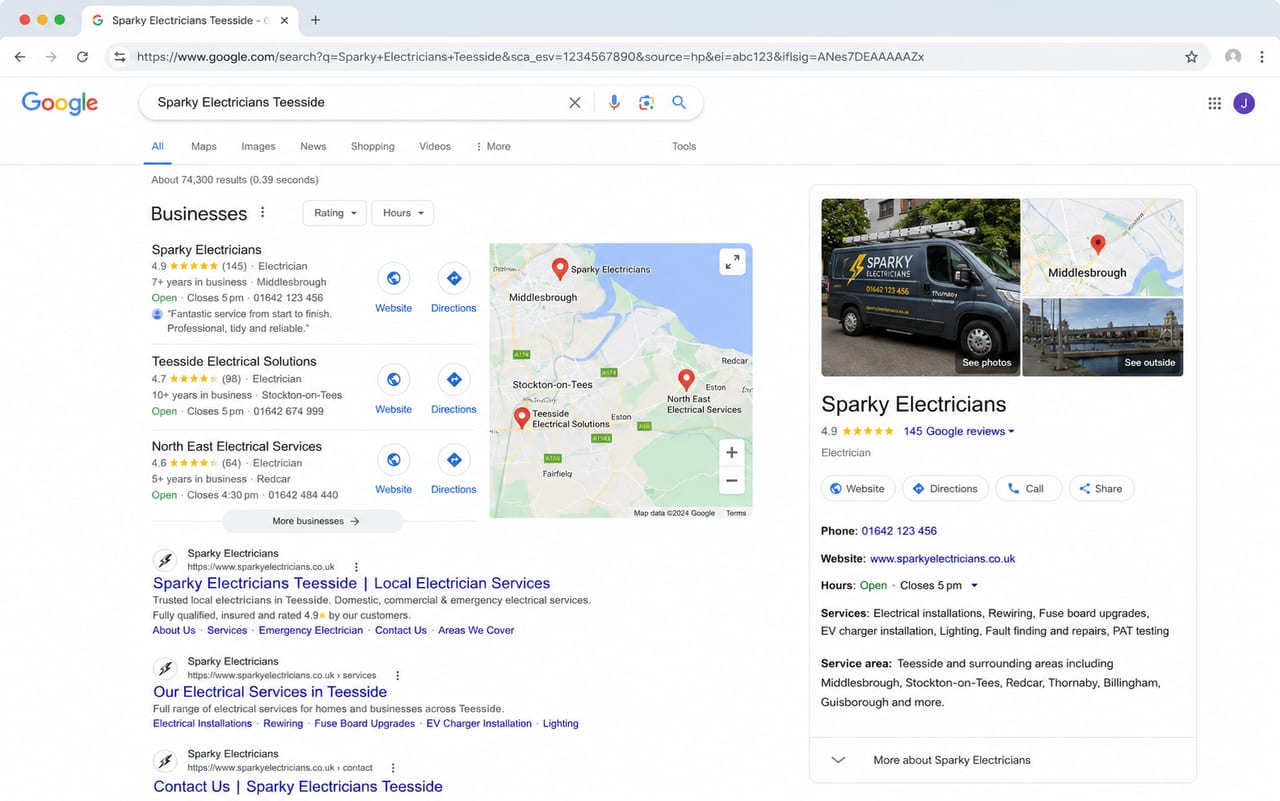
Task: Open the phone number 01642 123 456 link
Action: tap(899, 531)
